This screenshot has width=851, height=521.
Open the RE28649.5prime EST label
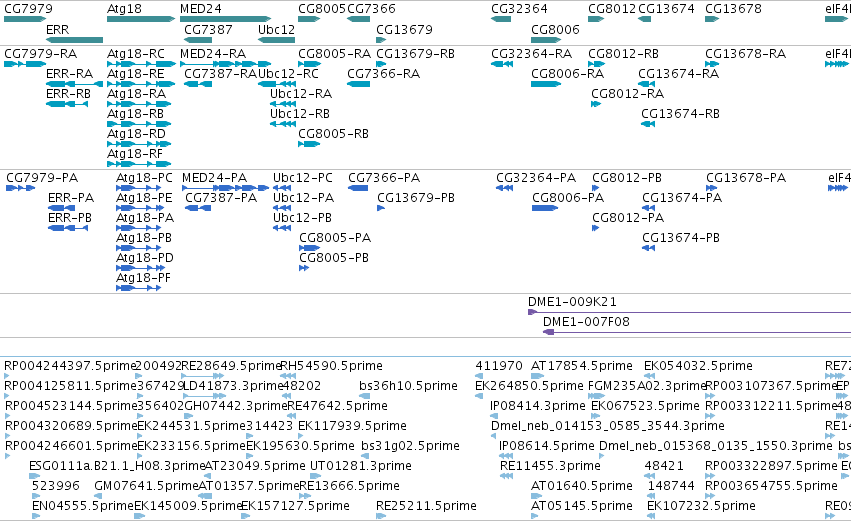[x=231, y=366]
